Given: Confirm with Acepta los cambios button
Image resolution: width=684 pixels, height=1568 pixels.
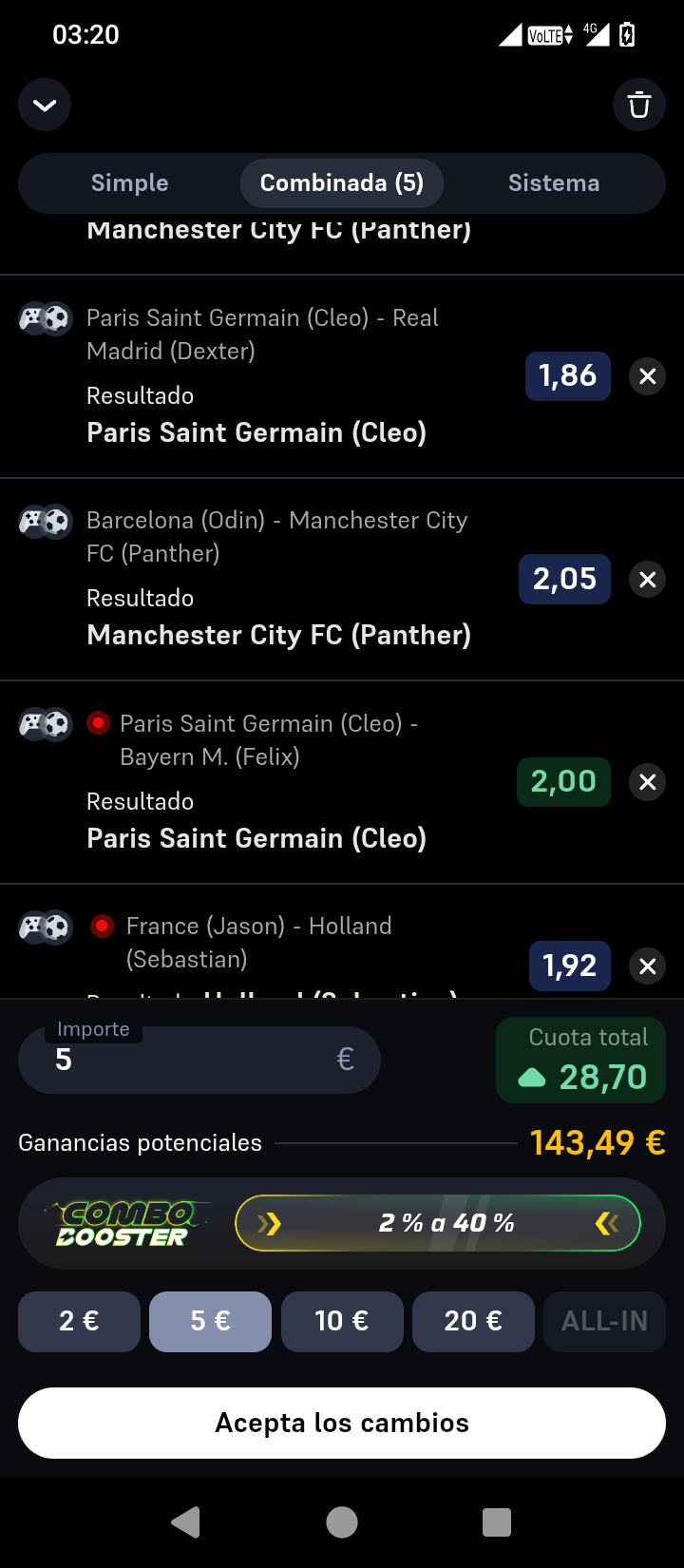Looking at the screenshot, I should (342, 1423).
